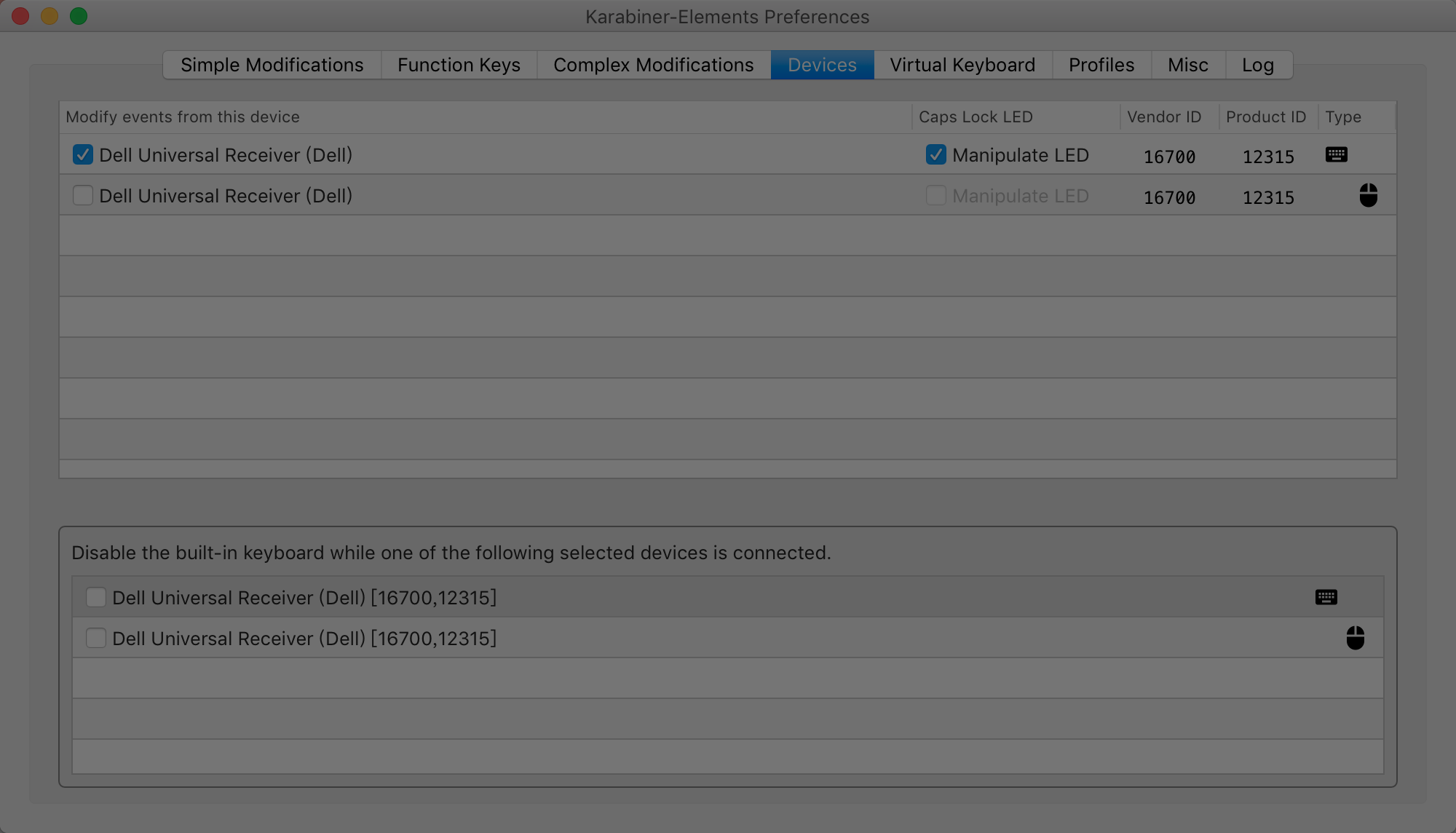This screenshot has width=1456, height=833.
Task: Open the Misc tab
Action: (1187, 65)
